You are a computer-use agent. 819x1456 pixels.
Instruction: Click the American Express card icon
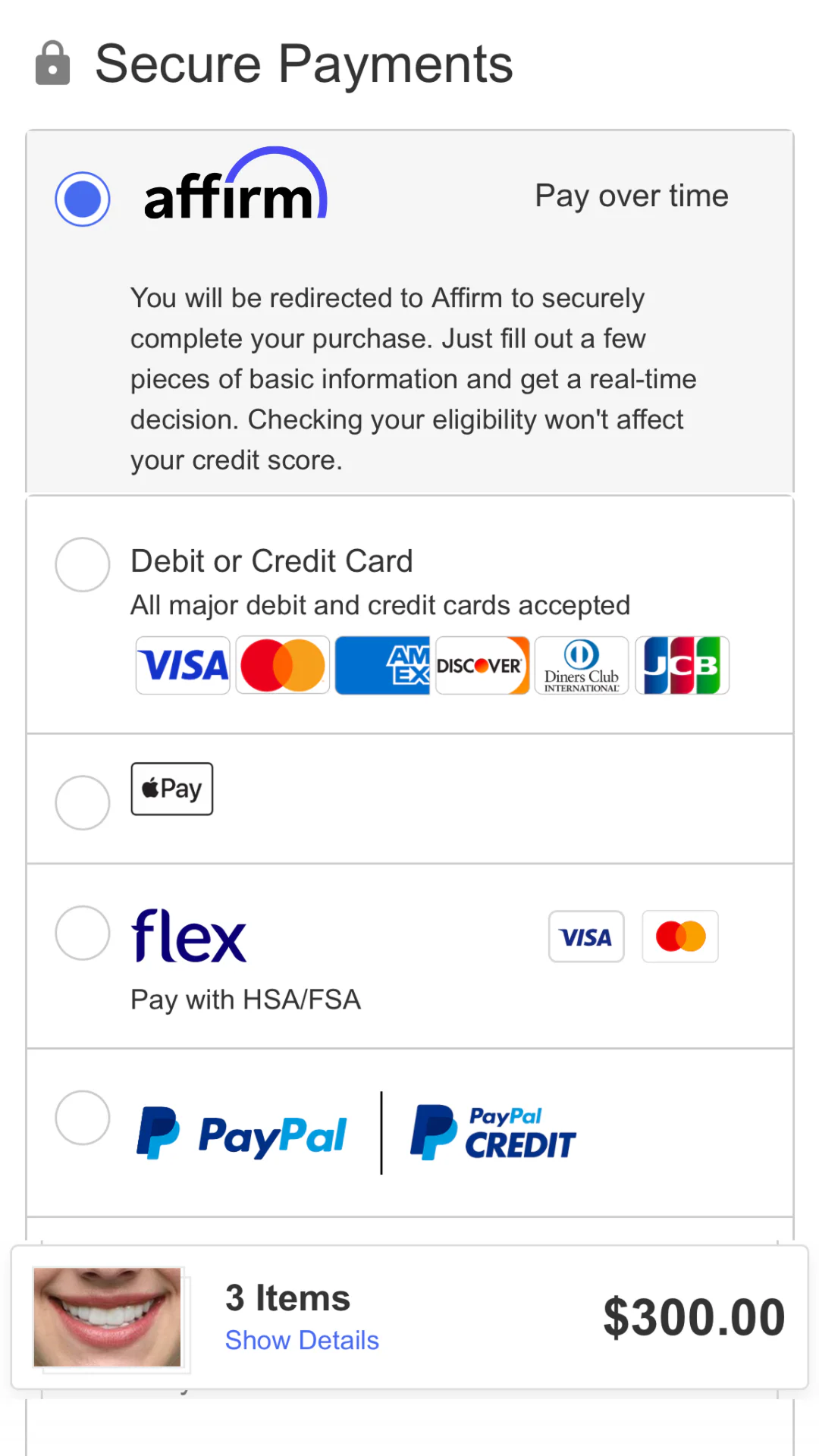click(383, 665)
